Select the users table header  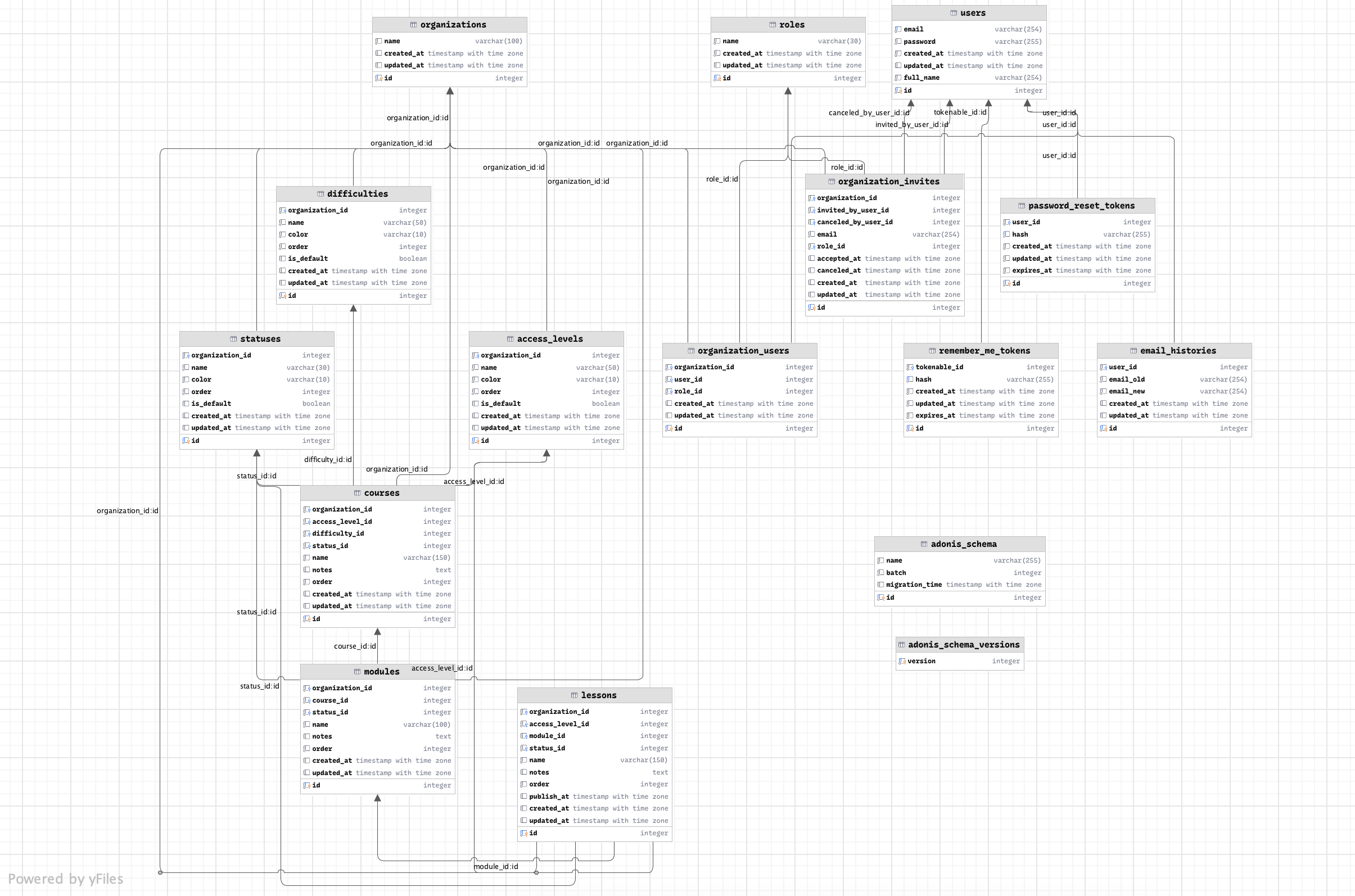(x=969, y=12)
